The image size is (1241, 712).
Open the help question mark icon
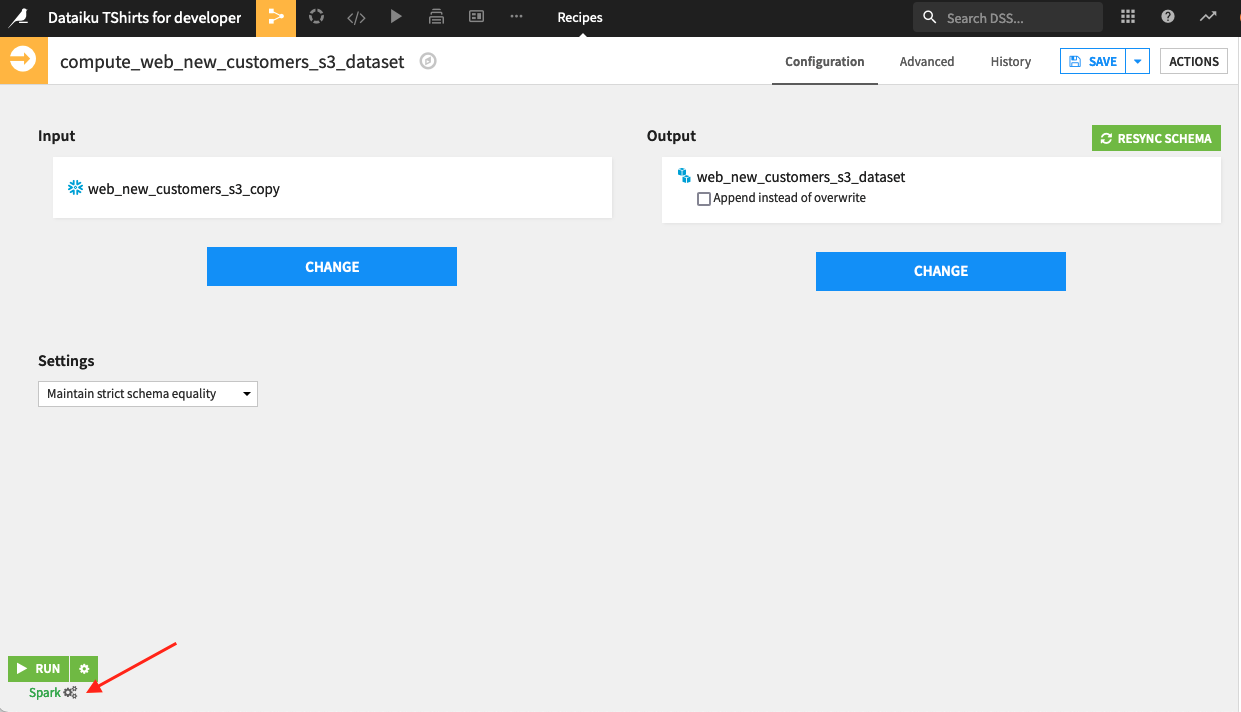(x=1167, y=17)
